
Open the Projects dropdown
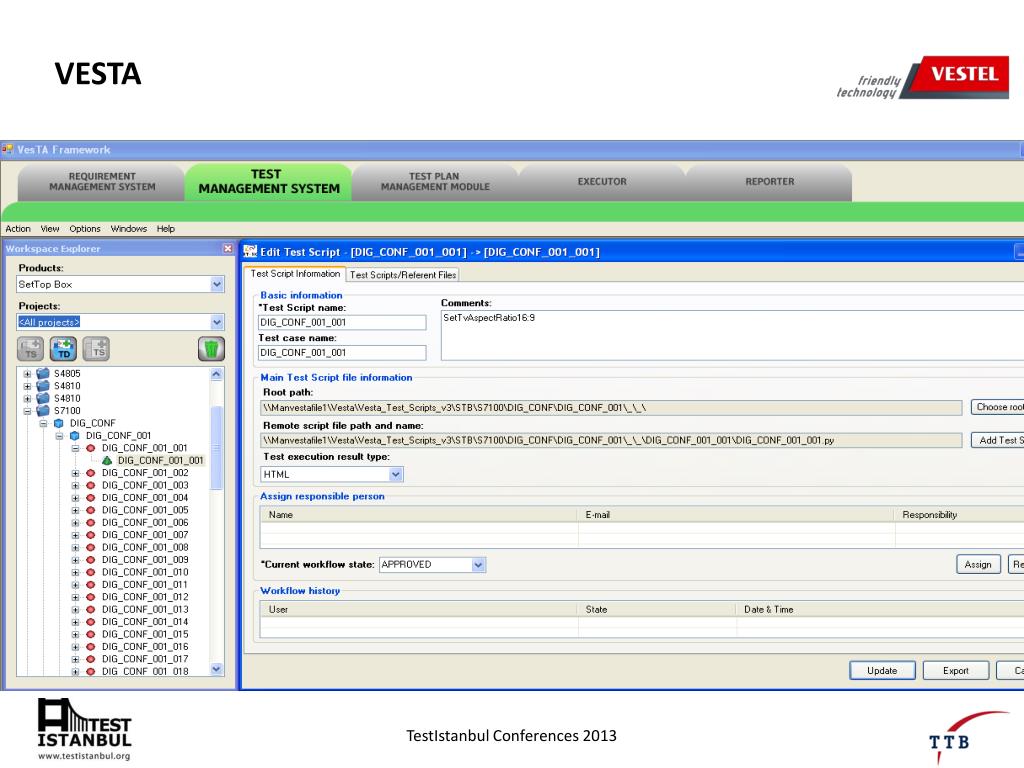(x=217, y=322)
